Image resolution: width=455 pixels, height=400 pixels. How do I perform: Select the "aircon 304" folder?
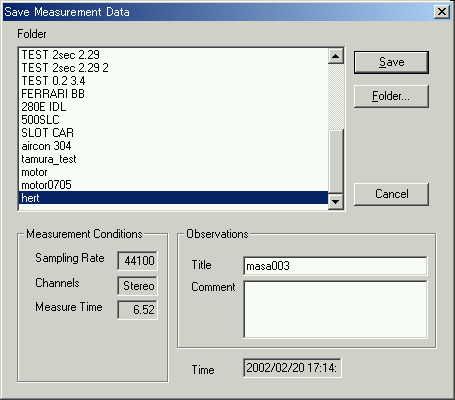point(173,146)
